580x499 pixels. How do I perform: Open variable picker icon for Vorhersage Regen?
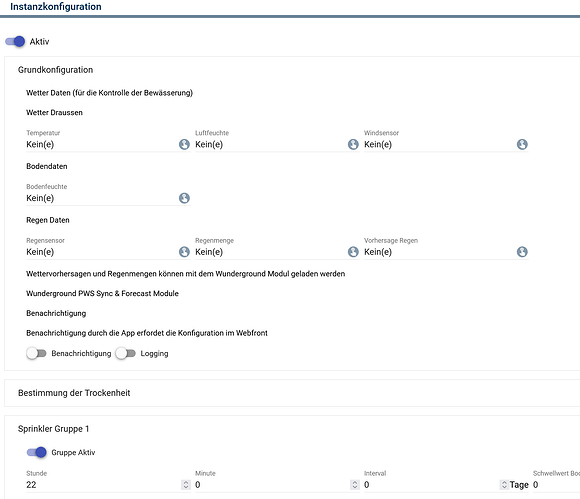coord(522,252)
